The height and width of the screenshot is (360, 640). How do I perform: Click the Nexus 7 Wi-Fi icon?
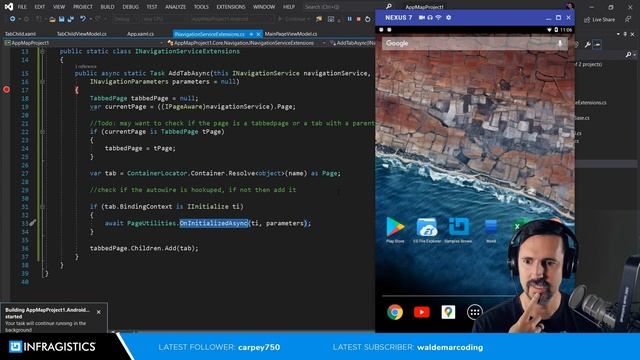point(439,18)
